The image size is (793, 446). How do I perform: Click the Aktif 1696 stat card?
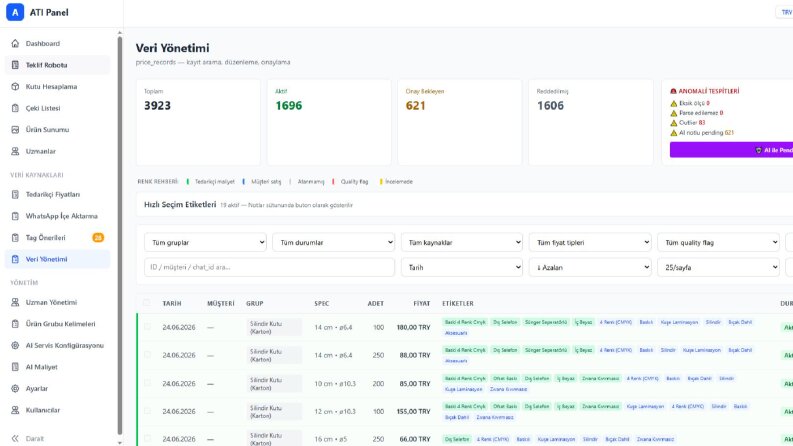click(329, 122)
